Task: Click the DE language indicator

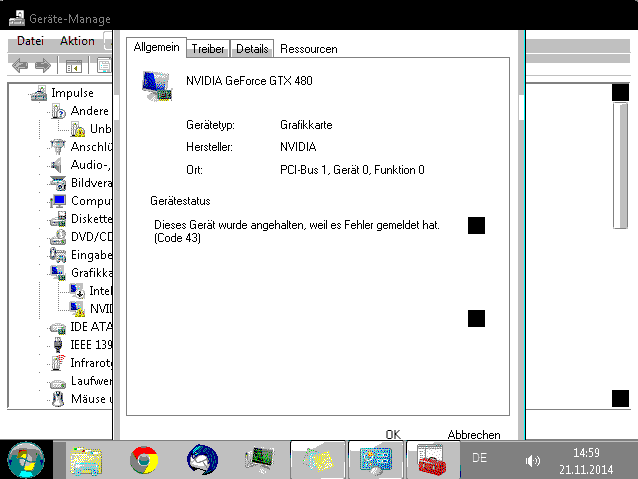Action: coord(479,458)
